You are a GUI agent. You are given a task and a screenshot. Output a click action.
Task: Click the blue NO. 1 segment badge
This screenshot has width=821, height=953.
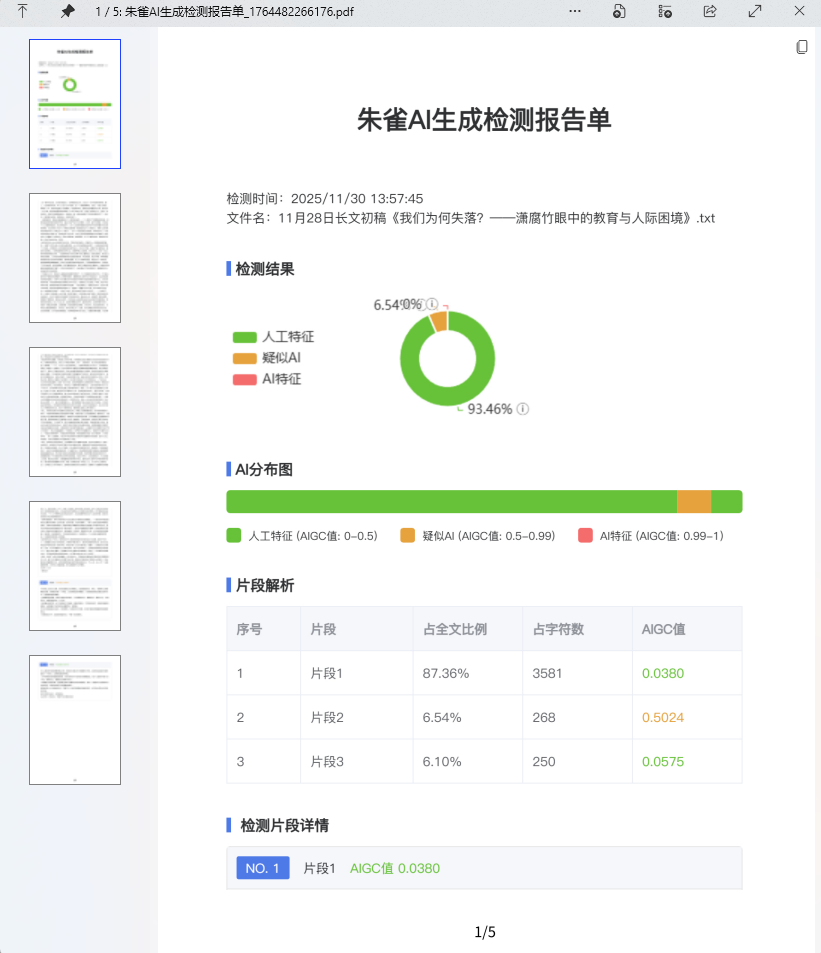[x=263, y=868]
